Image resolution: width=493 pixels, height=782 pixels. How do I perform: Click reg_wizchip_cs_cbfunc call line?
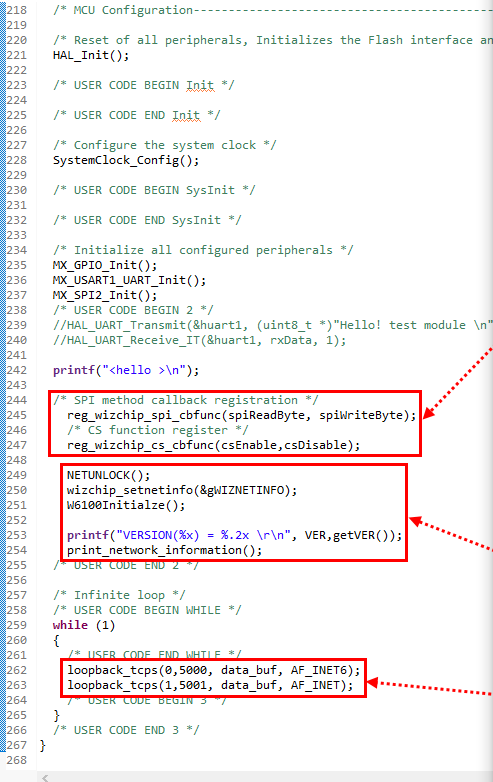pyautogui.click(x=213, y=445)
